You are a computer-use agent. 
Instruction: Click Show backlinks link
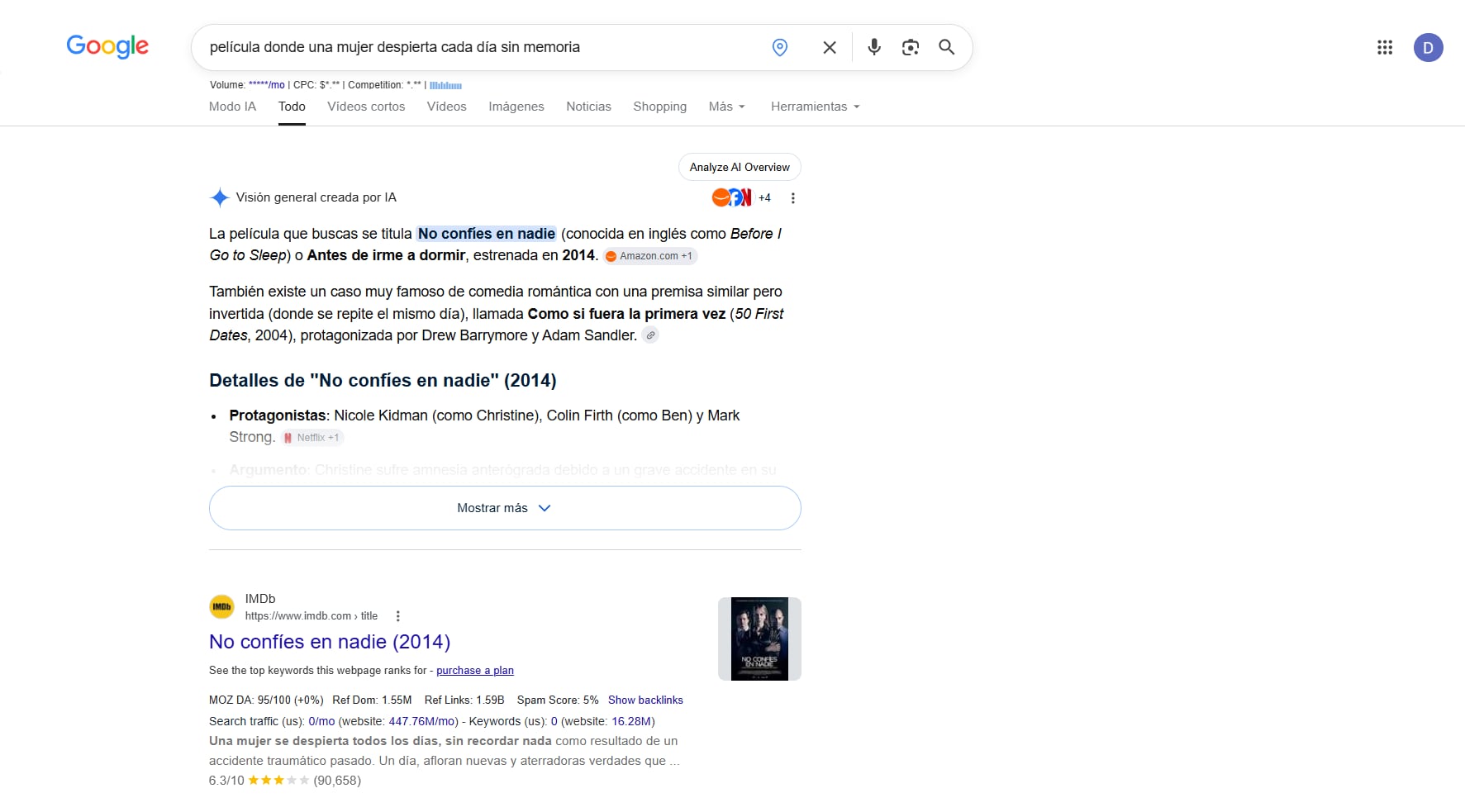click(x=645, y=700)
